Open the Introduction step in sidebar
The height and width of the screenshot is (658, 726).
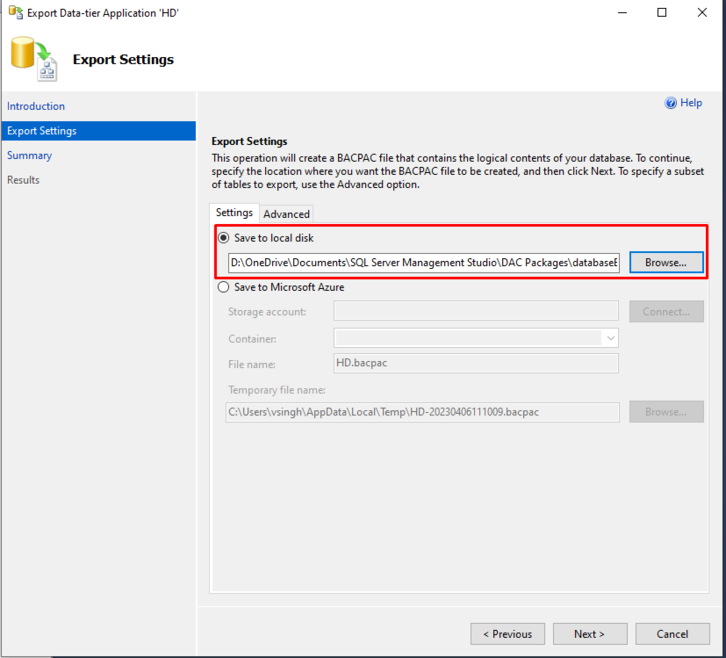pos(36,106)
